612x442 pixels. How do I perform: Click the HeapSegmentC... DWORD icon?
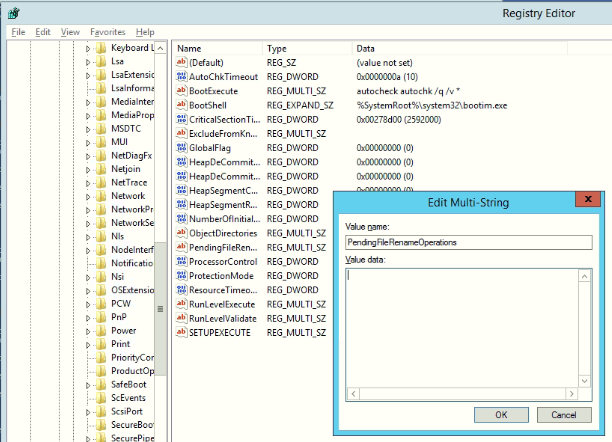pos(181,190)
